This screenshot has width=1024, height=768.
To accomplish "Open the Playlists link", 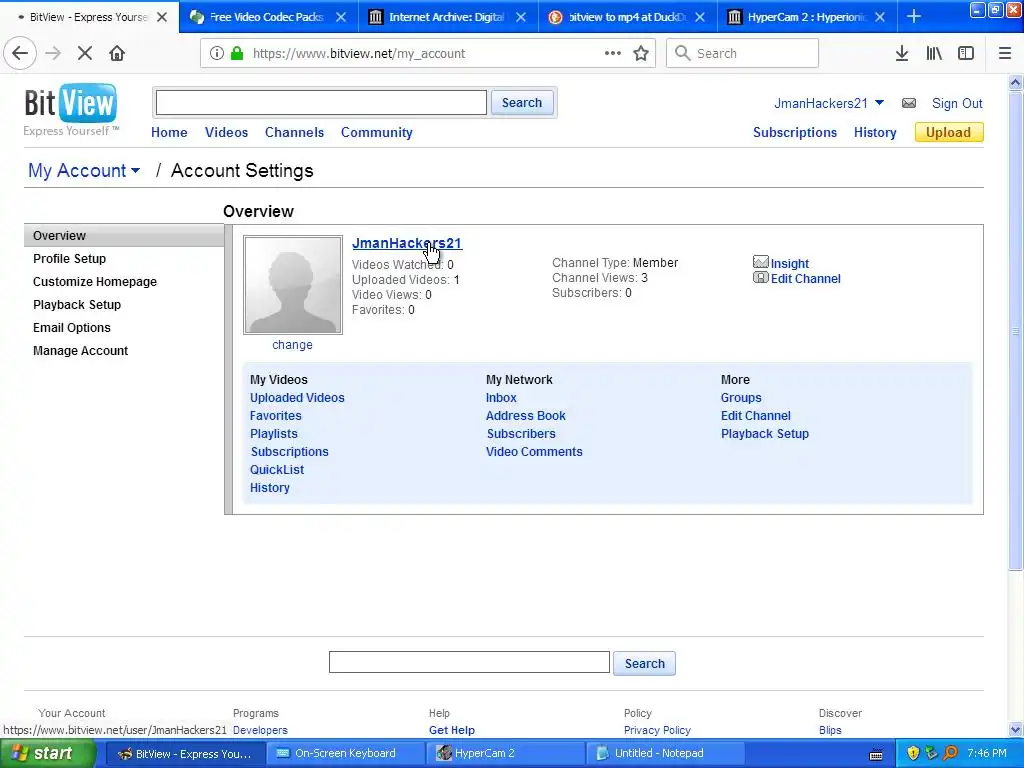I will [x=274, y=434].
